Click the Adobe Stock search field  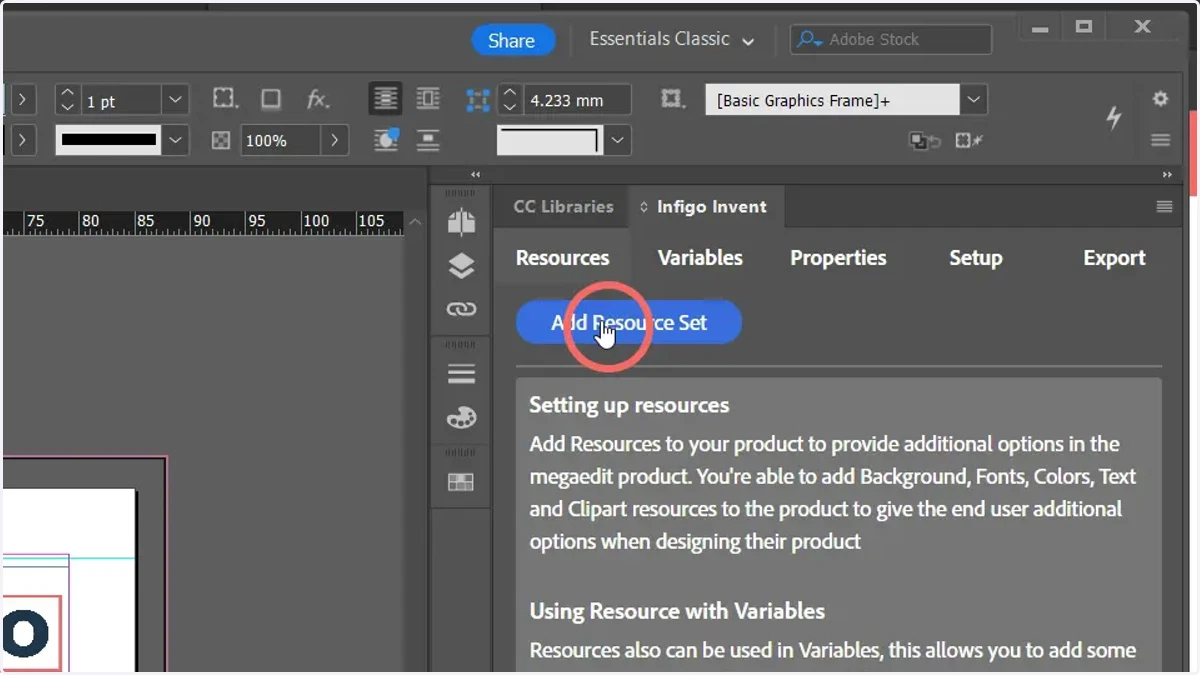[x=891, y=39]
